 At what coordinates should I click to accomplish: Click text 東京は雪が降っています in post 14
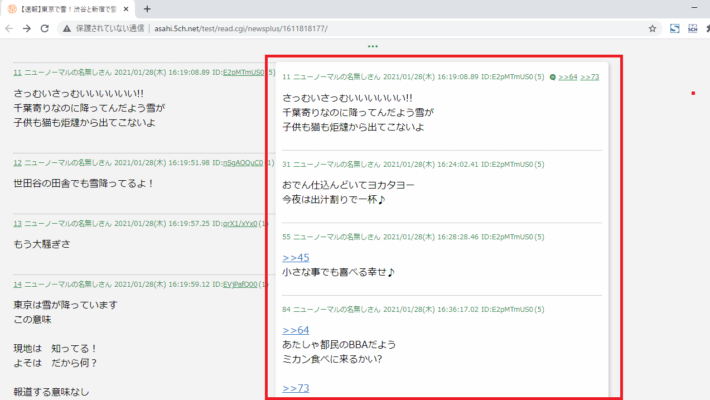(x=65, y=305)
